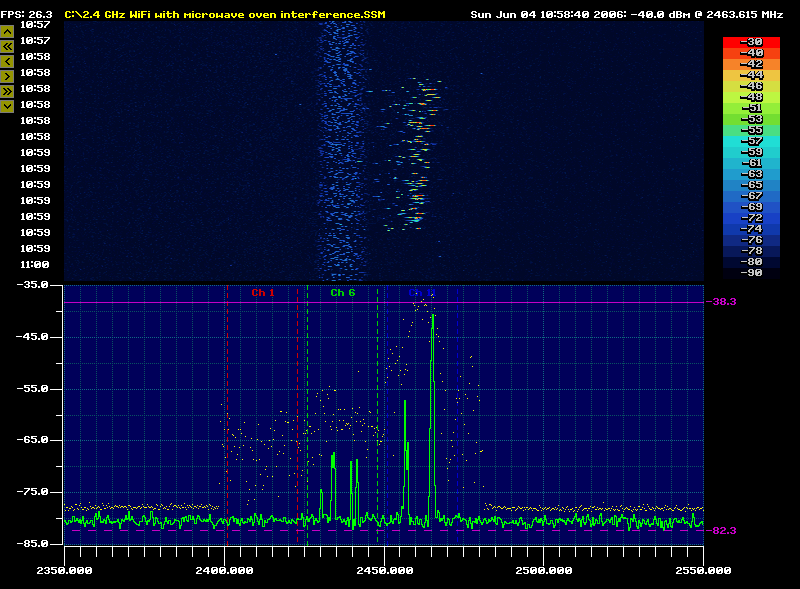Click the single up-chevron navigation button

[x=7, y=32]
